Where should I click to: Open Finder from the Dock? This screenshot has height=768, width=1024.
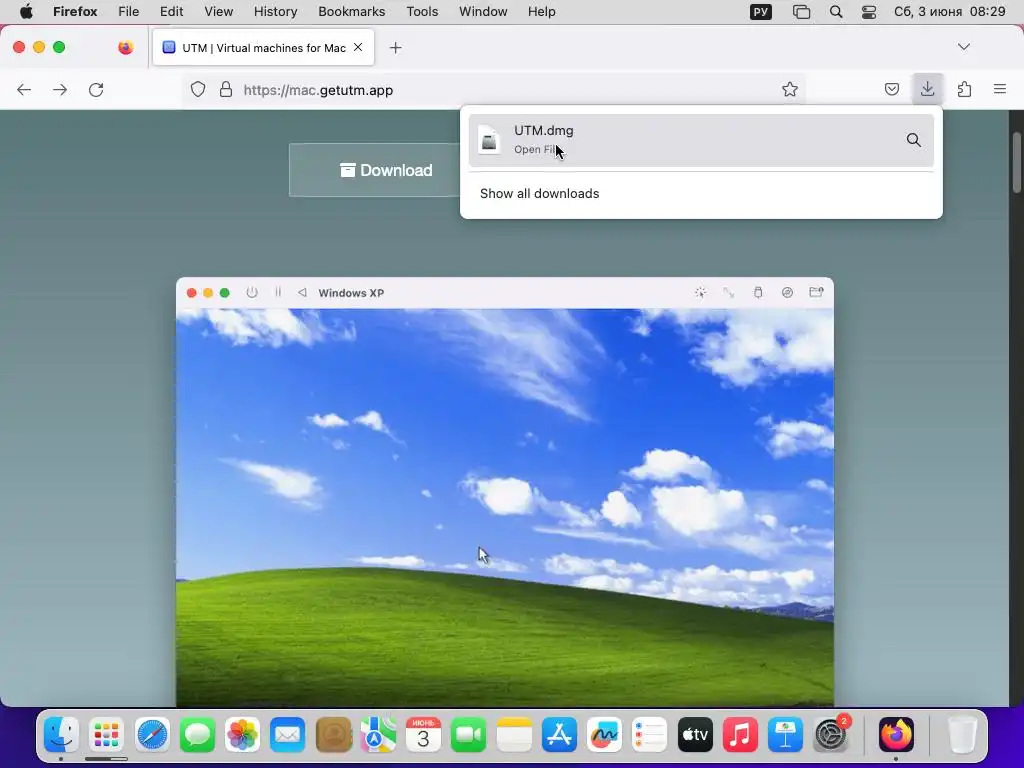61,736
